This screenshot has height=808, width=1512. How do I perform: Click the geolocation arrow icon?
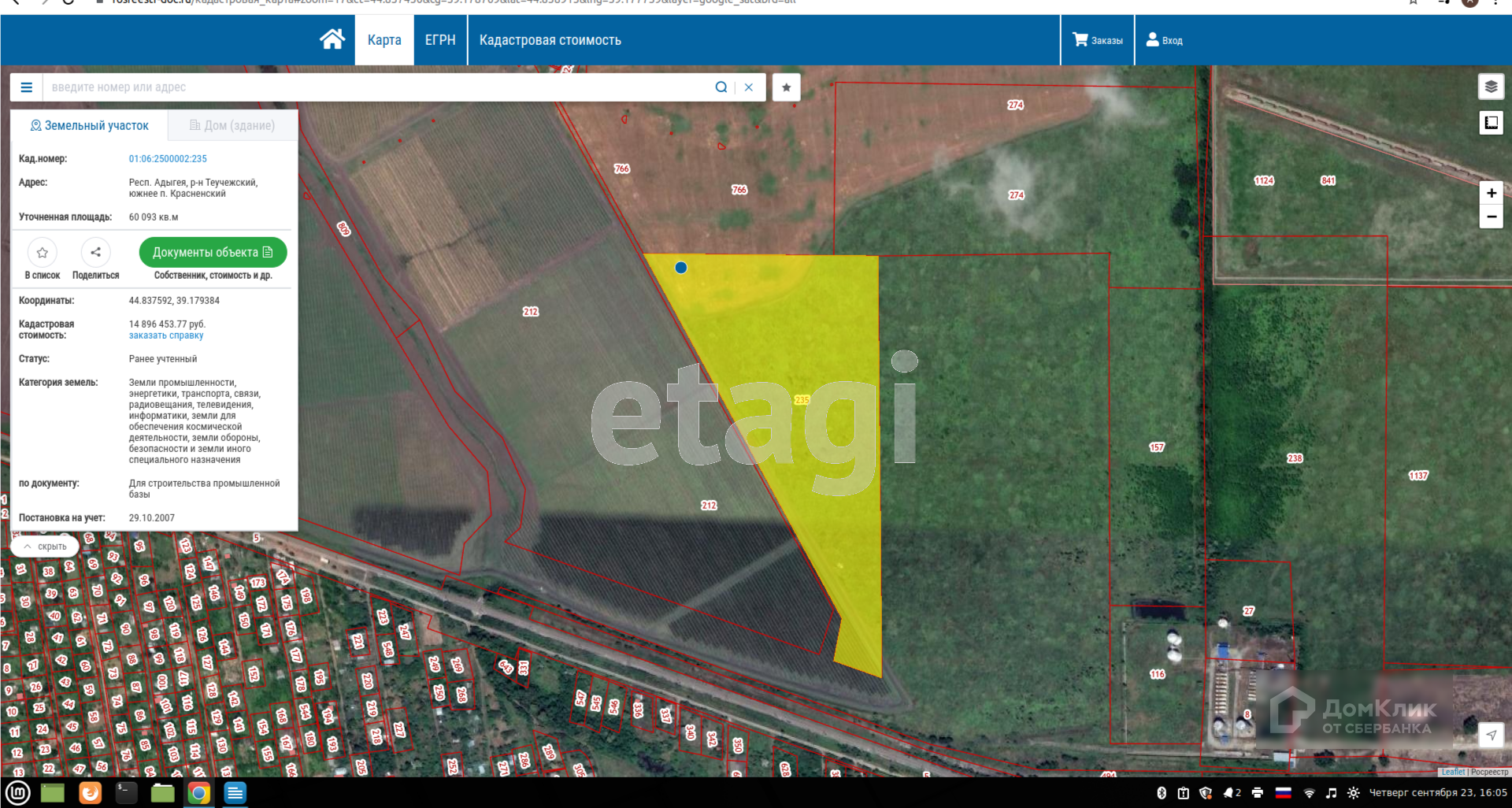1491,735
